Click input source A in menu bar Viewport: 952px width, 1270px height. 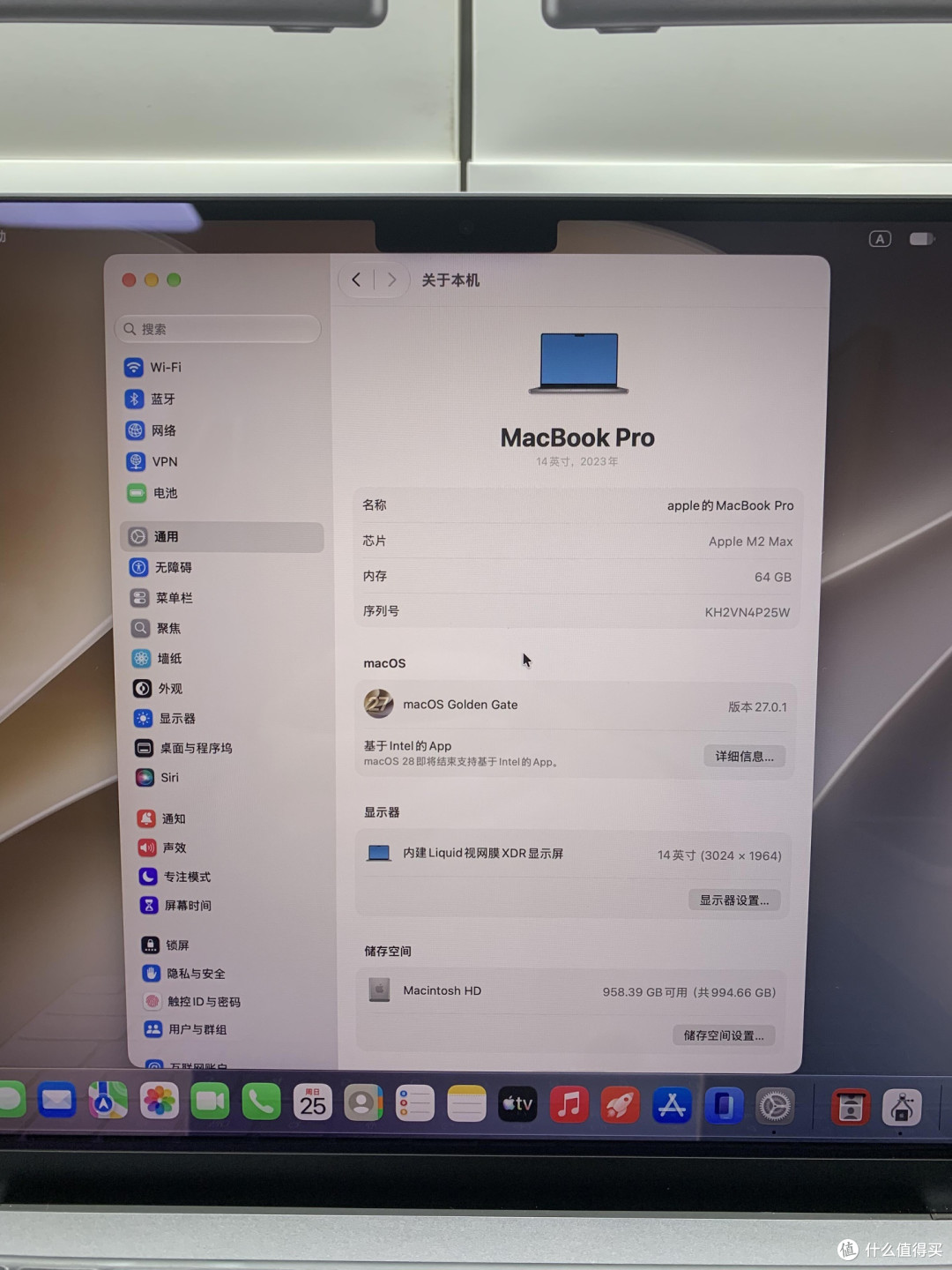point(880,239)
